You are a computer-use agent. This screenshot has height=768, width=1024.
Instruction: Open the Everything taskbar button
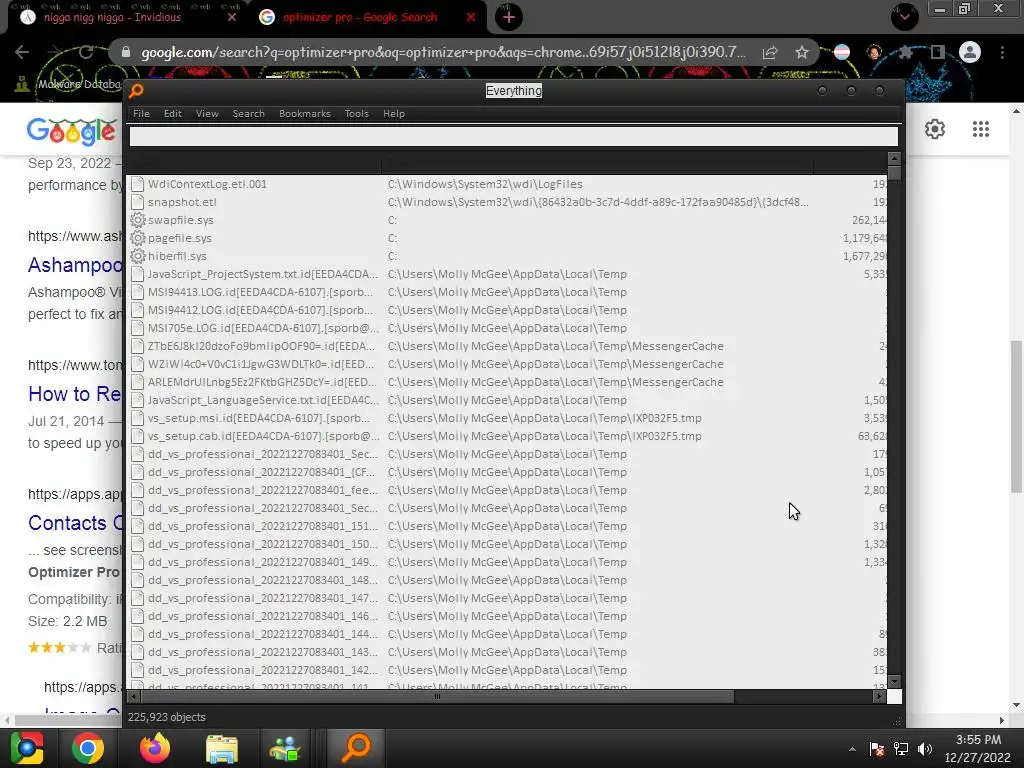357,748
